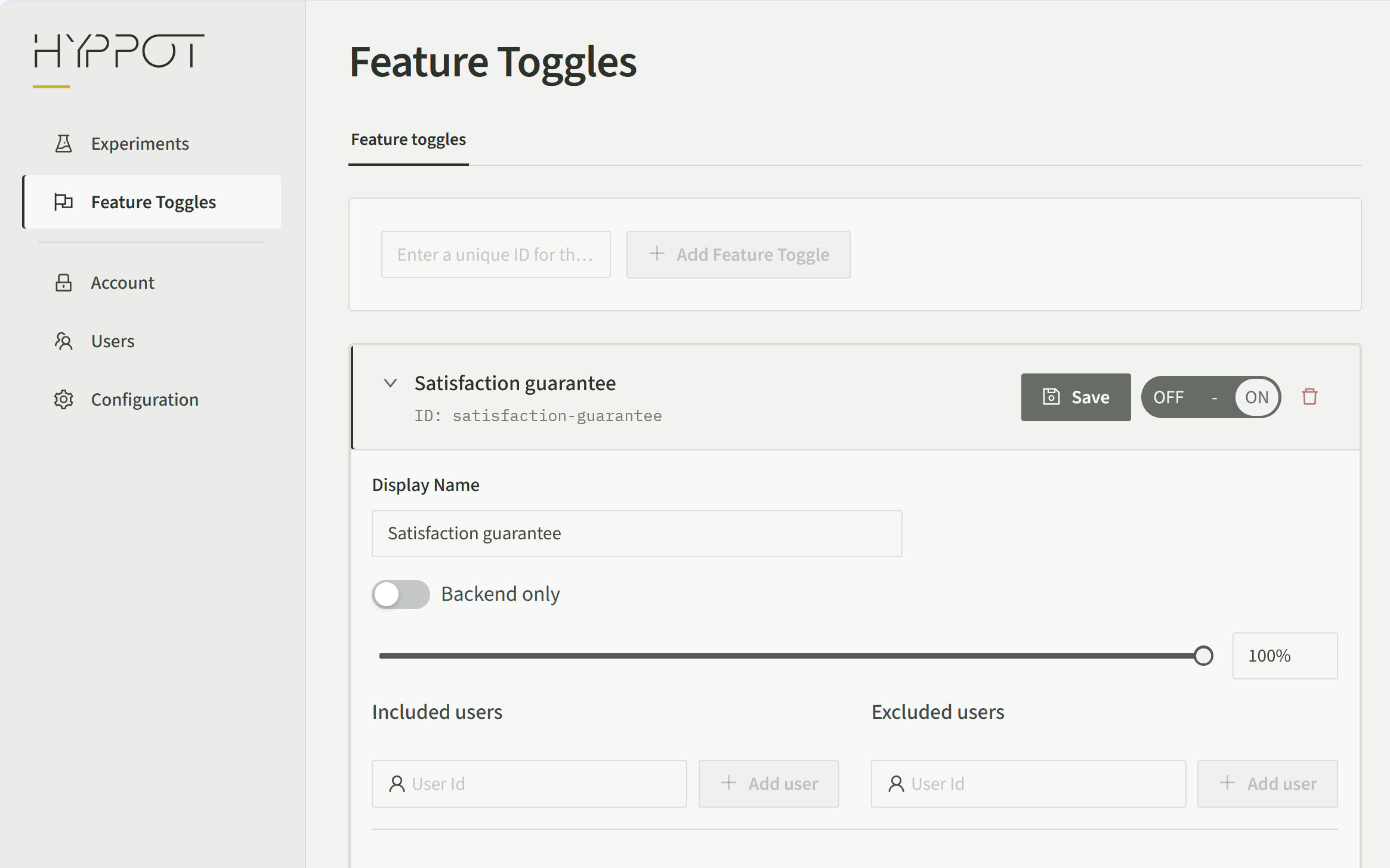Focus the unique ID input field
The height and width of the screenshot is (868, 1390).
tap(496, 255)
